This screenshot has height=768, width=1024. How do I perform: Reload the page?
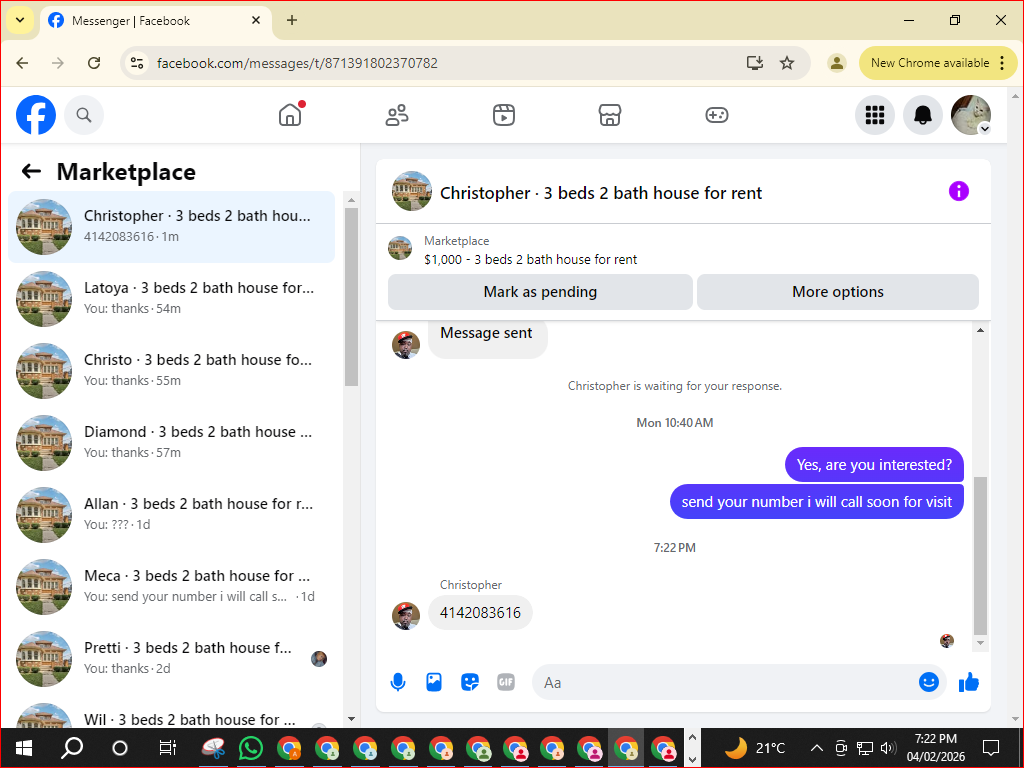pos(94,63)
